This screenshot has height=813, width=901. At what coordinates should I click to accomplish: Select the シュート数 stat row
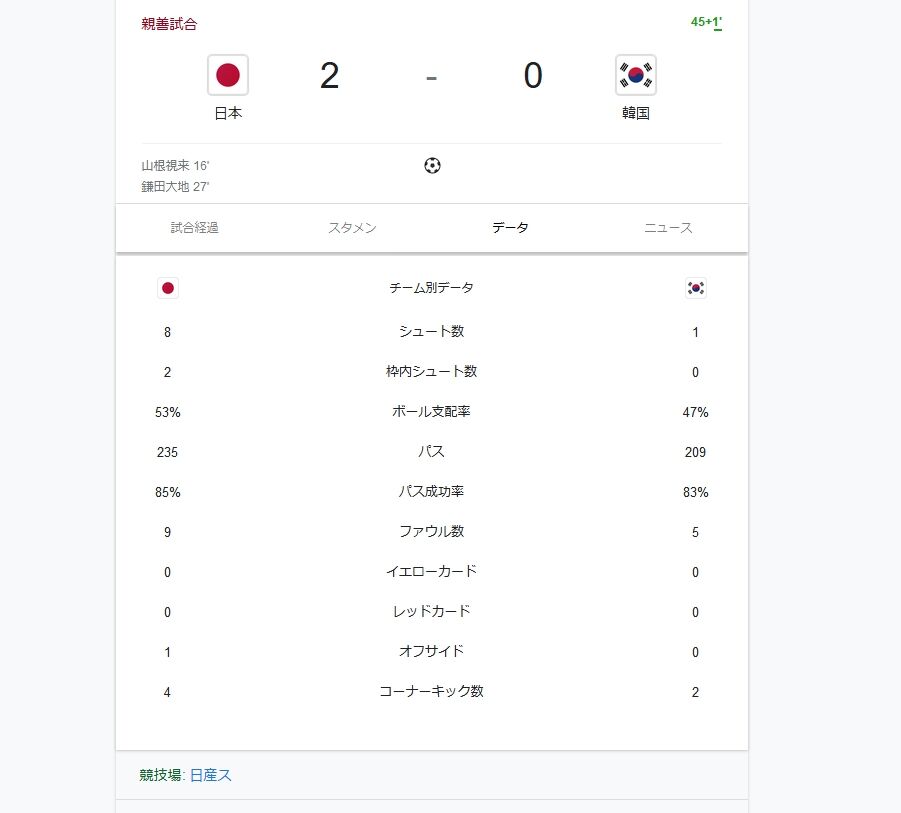point(430,332)
